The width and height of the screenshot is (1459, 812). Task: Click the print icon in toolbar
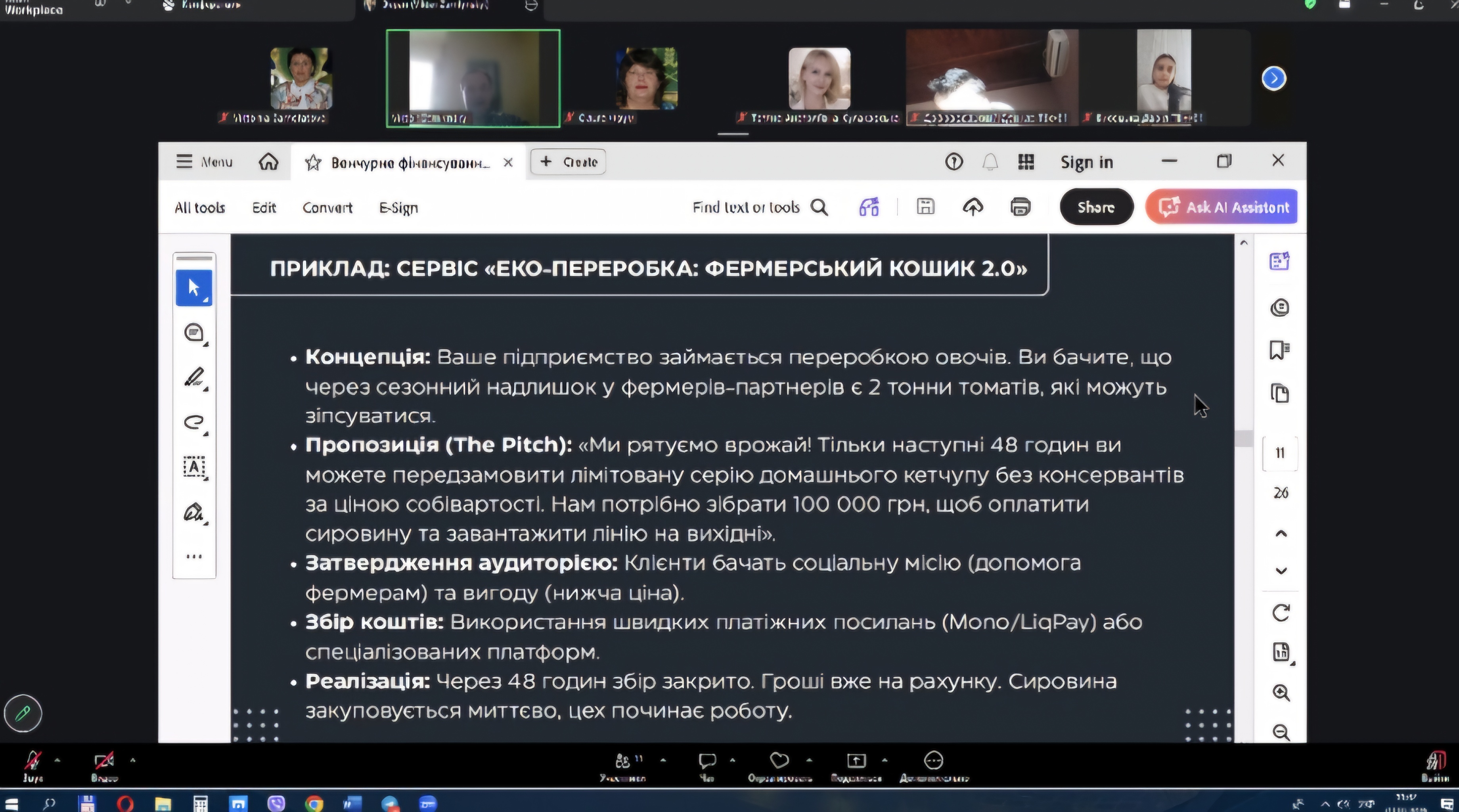pyautogui.click(x=1020, y=207)
